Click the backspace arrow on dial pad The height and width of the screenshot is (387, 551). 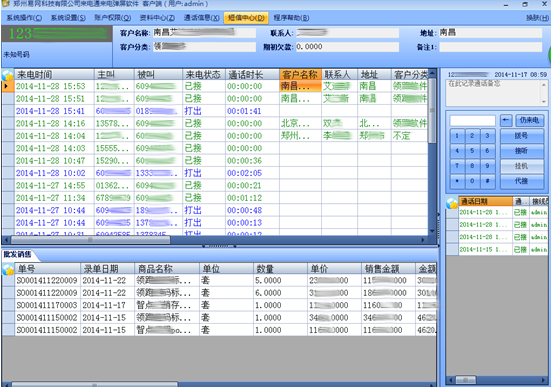pyautogui.click(x=506, y=120)
